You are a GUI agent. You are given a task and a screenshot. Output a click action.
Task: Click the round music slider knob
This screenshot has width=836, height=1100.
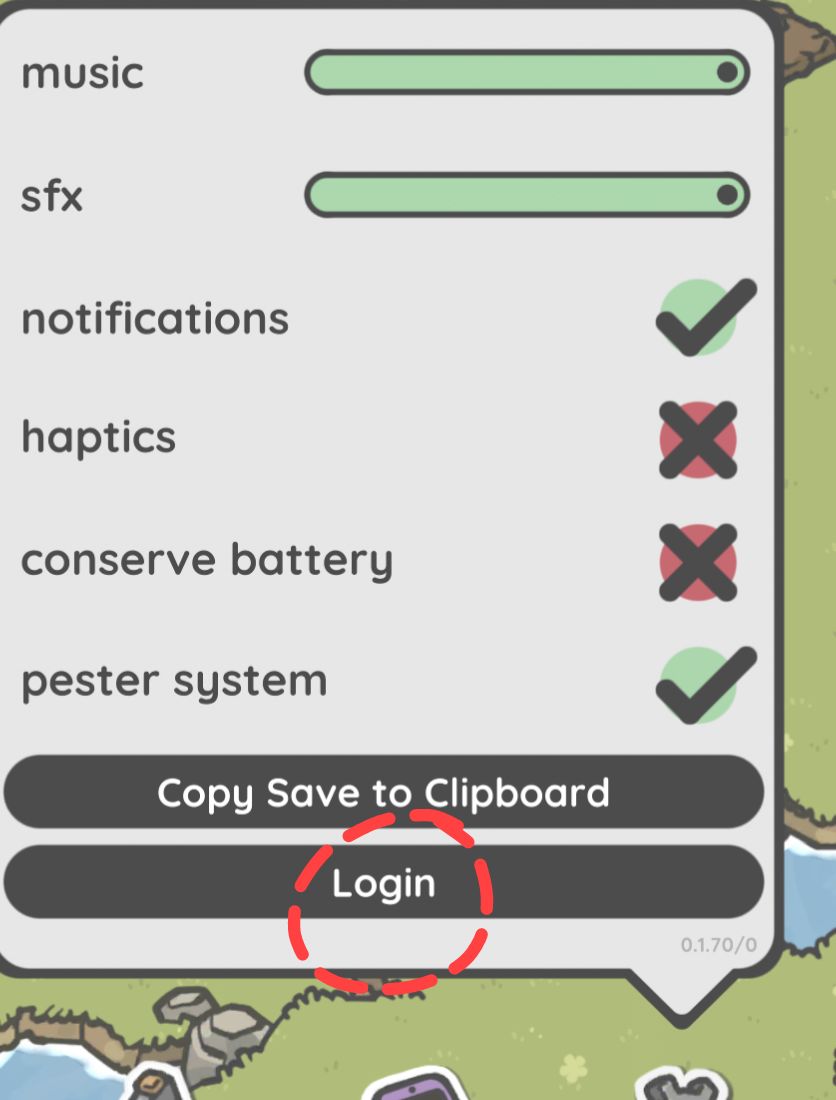pos(728,72)
